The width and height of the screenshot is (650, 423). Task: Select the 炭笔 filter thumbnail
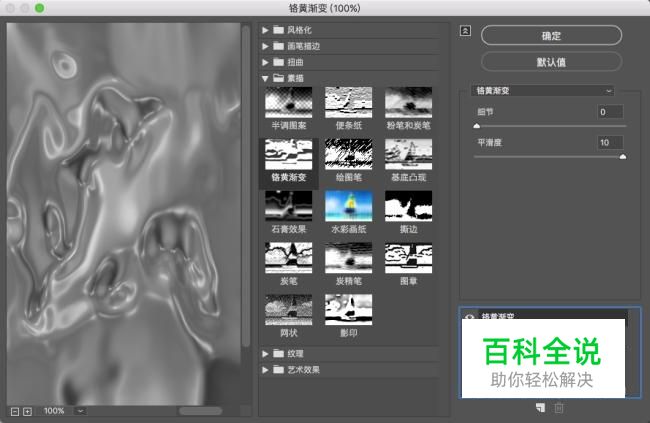(289, 258)
